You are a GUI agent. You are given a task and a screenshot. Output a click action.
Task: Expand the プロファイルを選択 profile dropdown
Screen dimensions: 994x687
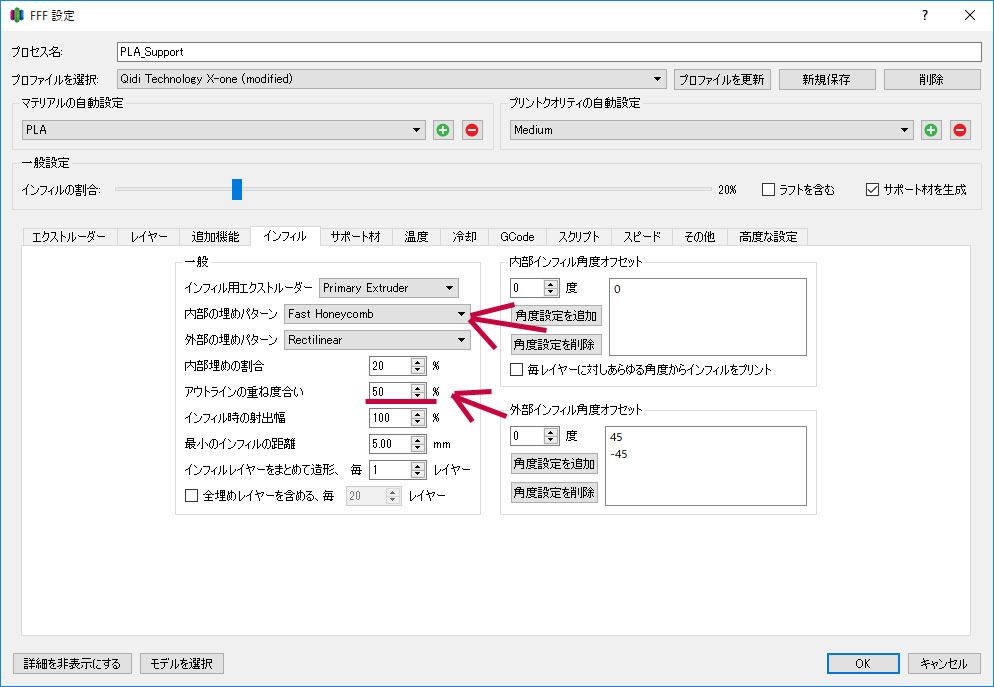[x=391, y=79]
